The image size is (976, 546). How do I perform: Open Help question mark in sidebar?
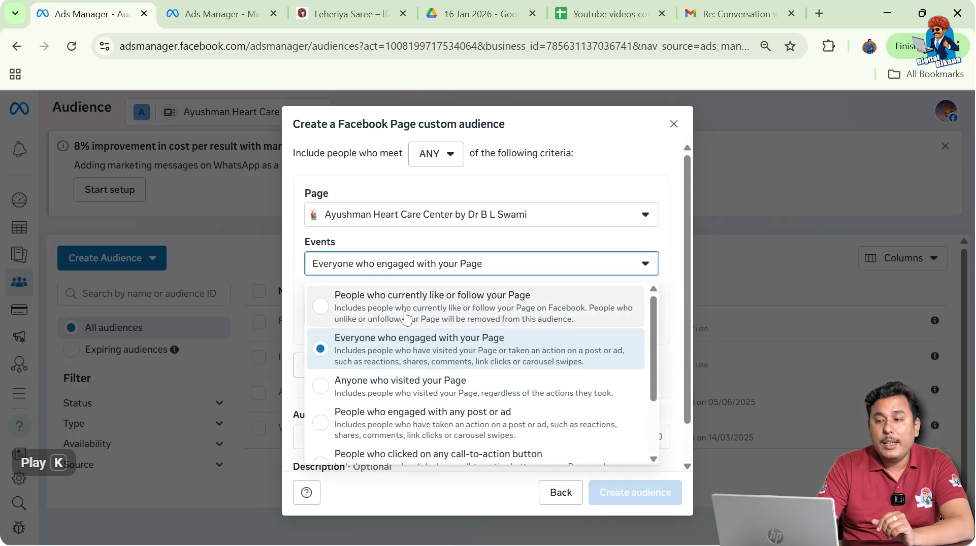tap(19, 426)
